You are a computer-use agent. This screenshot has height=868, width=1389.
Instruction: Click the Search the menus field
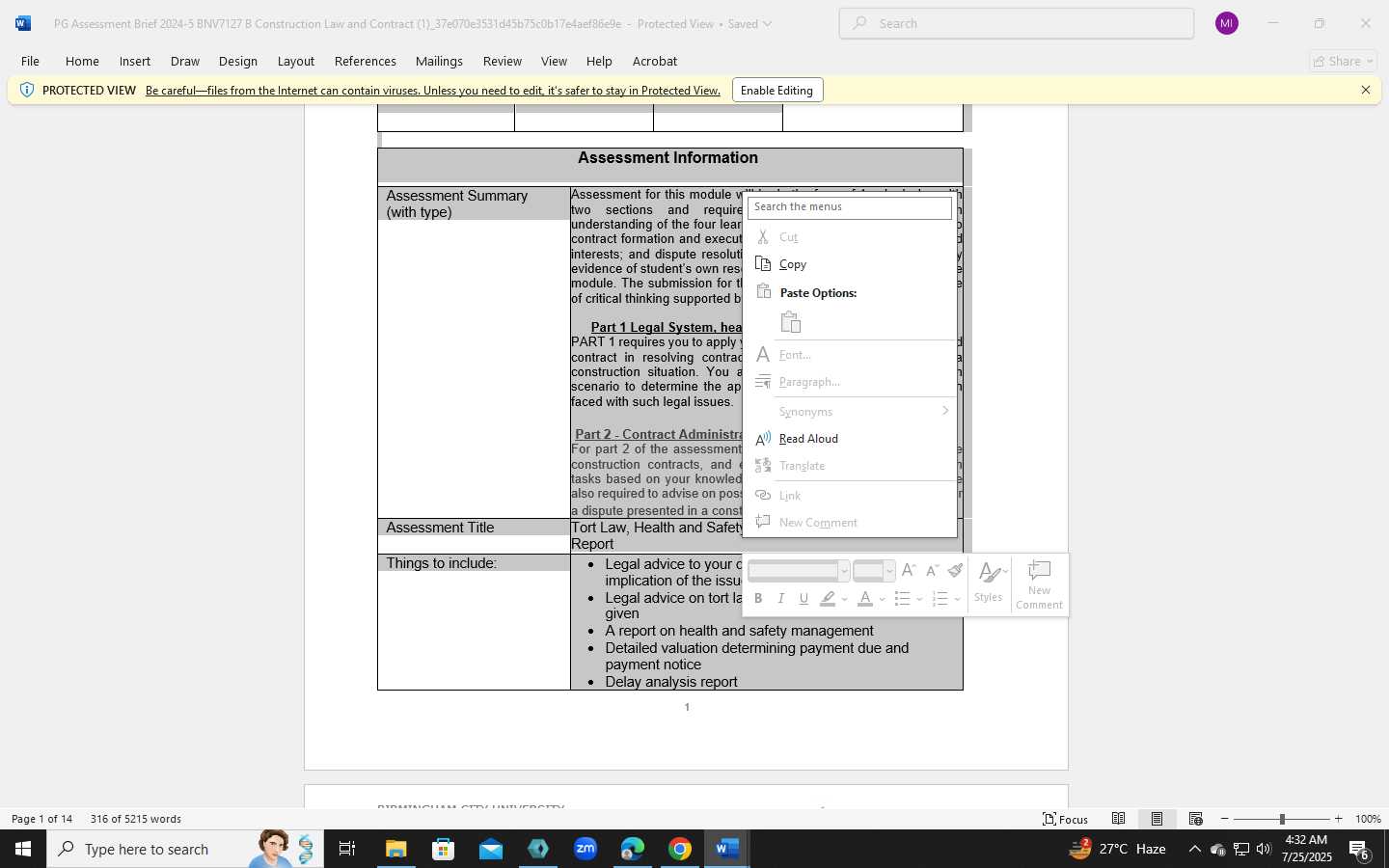pos(850,207)
